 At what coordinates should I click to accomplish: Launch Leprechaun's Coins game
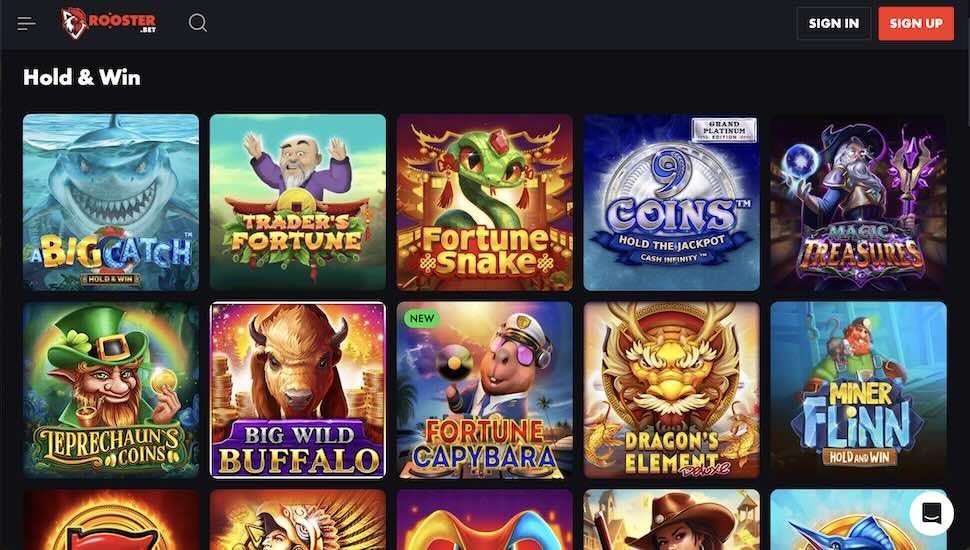[x=111, y=390]
